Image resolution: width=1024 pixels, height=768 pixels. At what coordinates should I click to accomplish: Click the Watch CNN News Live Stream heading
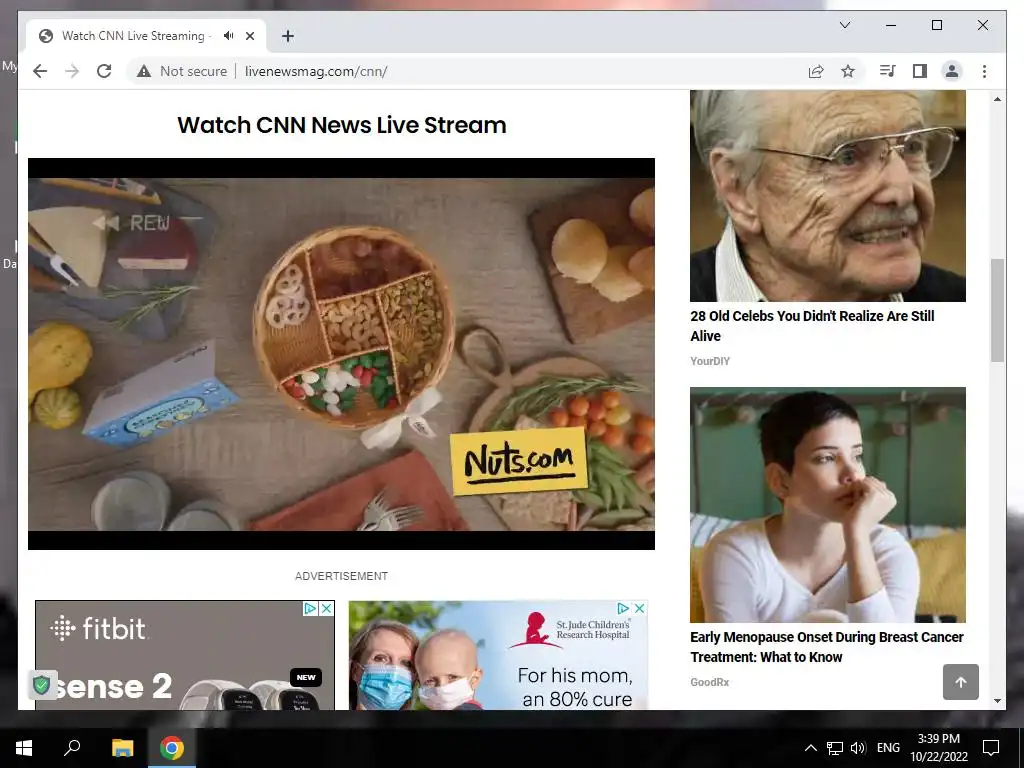pyautogui.click(x=342, y=125)
